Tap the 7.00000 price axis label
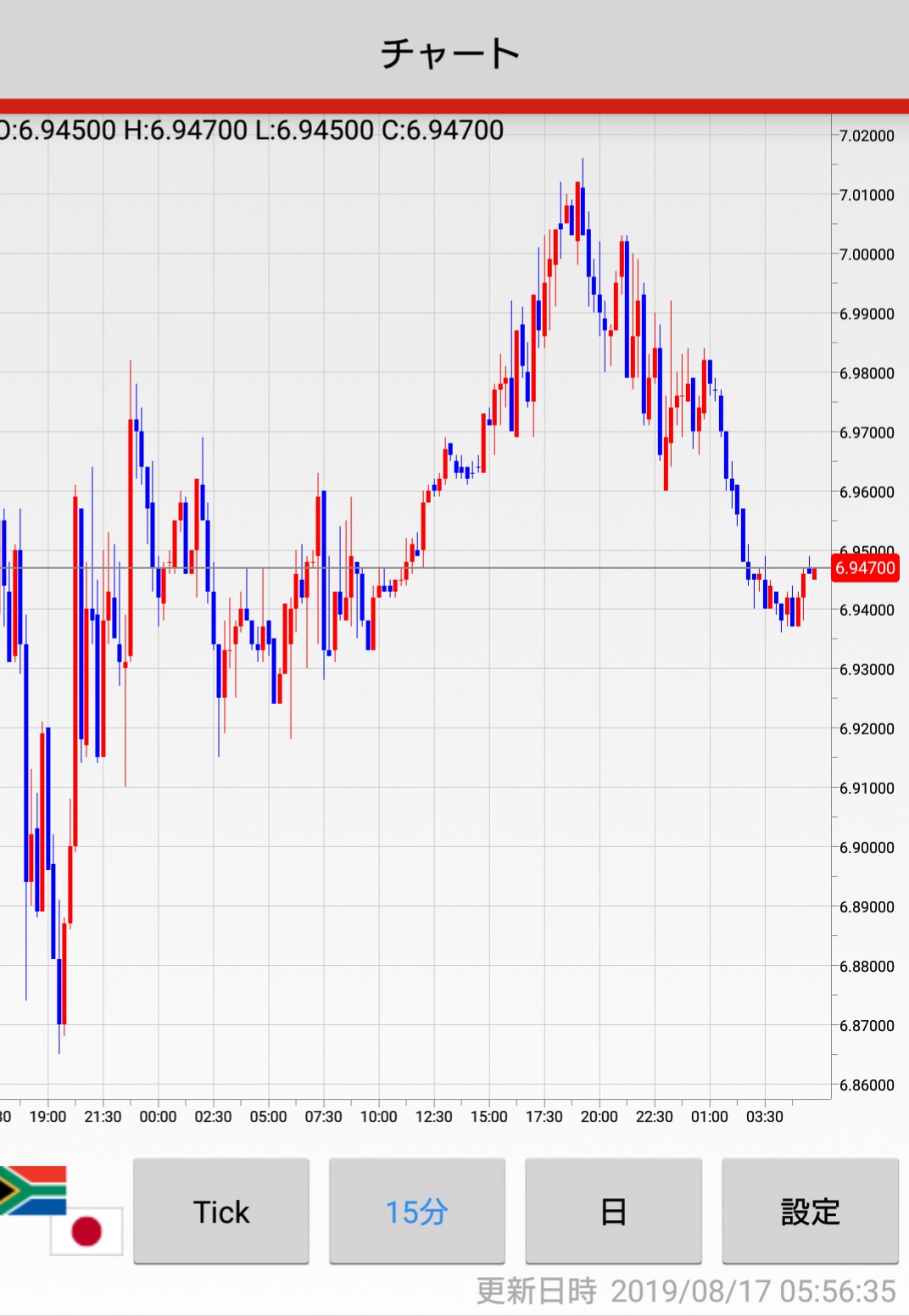Viewport: 909px width, 1316px height. [867, 254]
